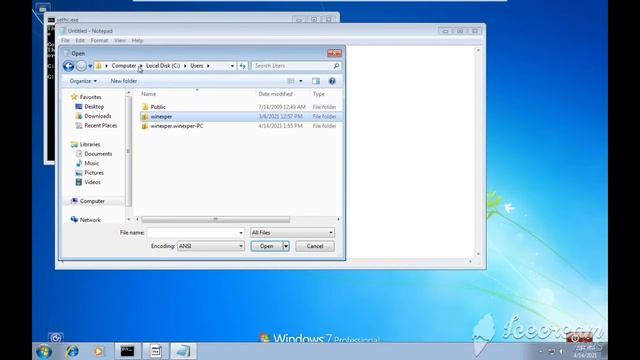Click the Refresh button next to address bar

pyautogui.click(x=243, y=66)
